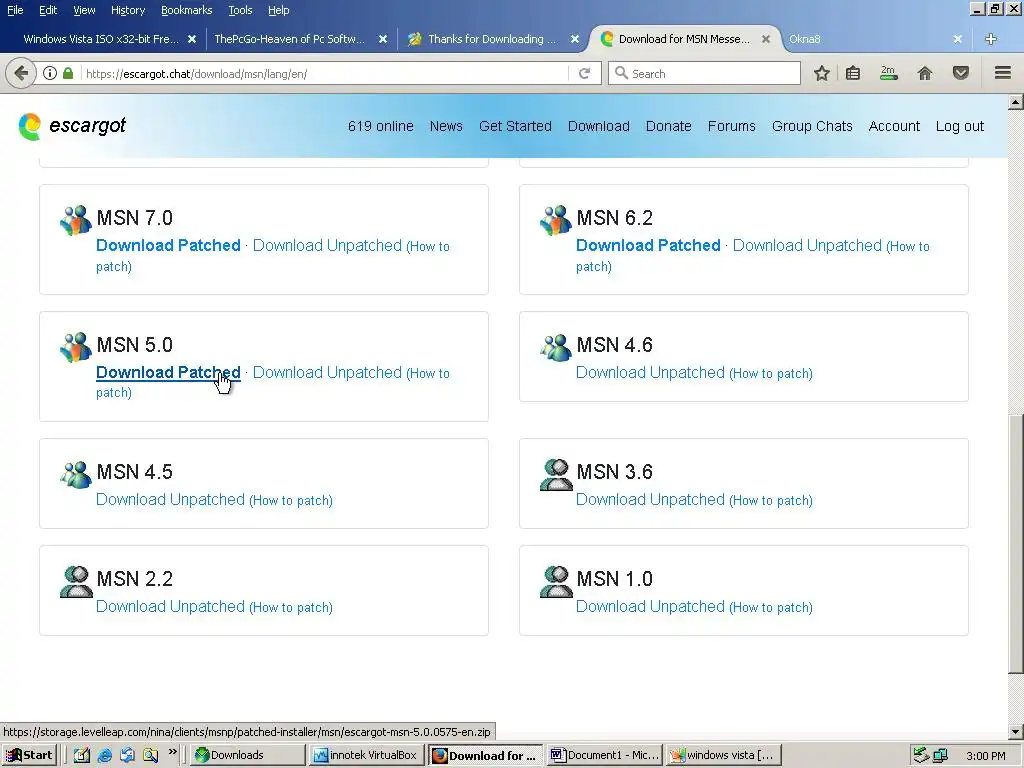The image size is (1024, 768).
Task: Download Unpatched MSN 7.0
Action: click(327, 246)
